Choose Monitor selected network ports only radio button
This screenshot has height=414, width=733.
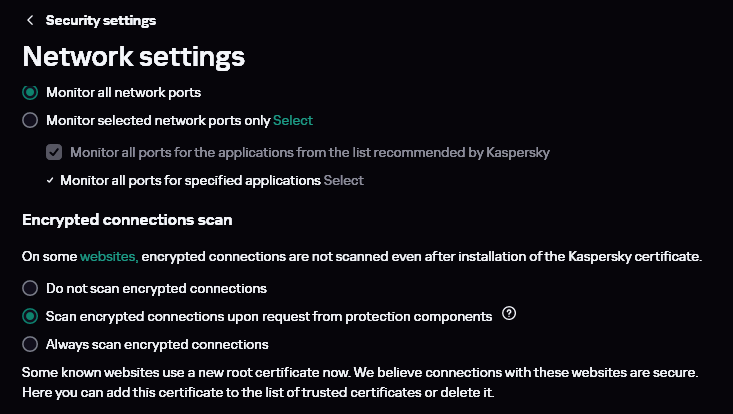(30, 121)
